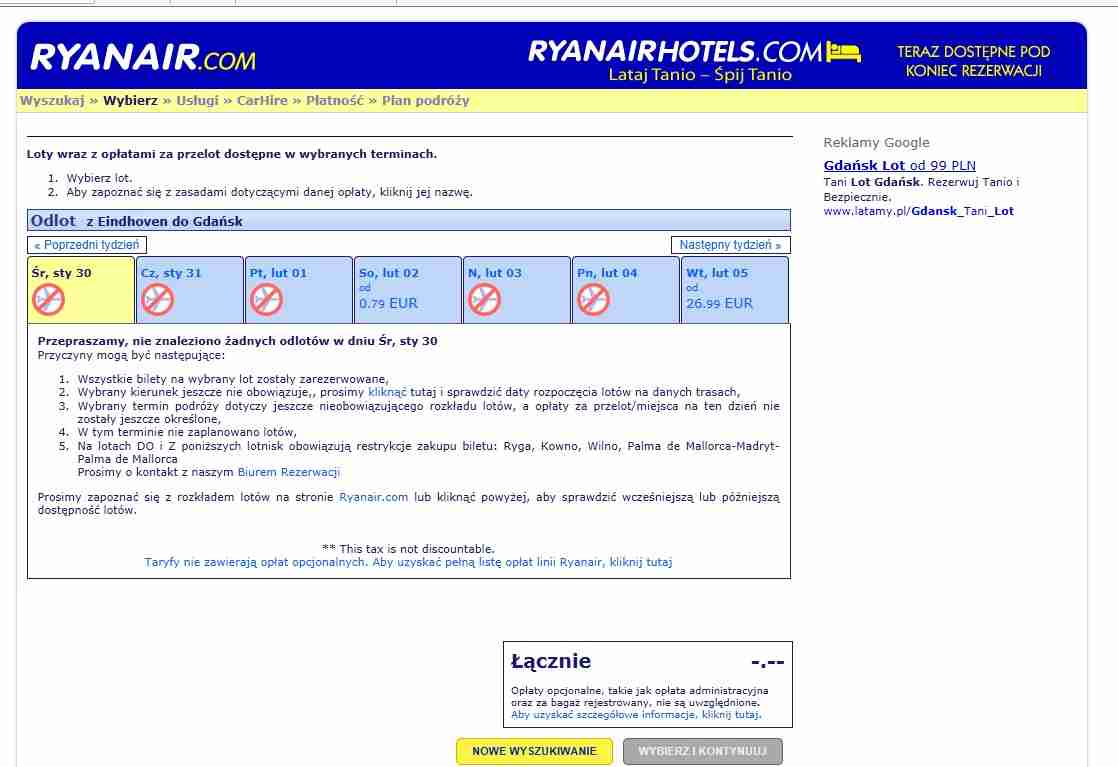Open the Biurem Rezerwacji link
Viewport: 1118px width, 767px height.
(289, 472)
